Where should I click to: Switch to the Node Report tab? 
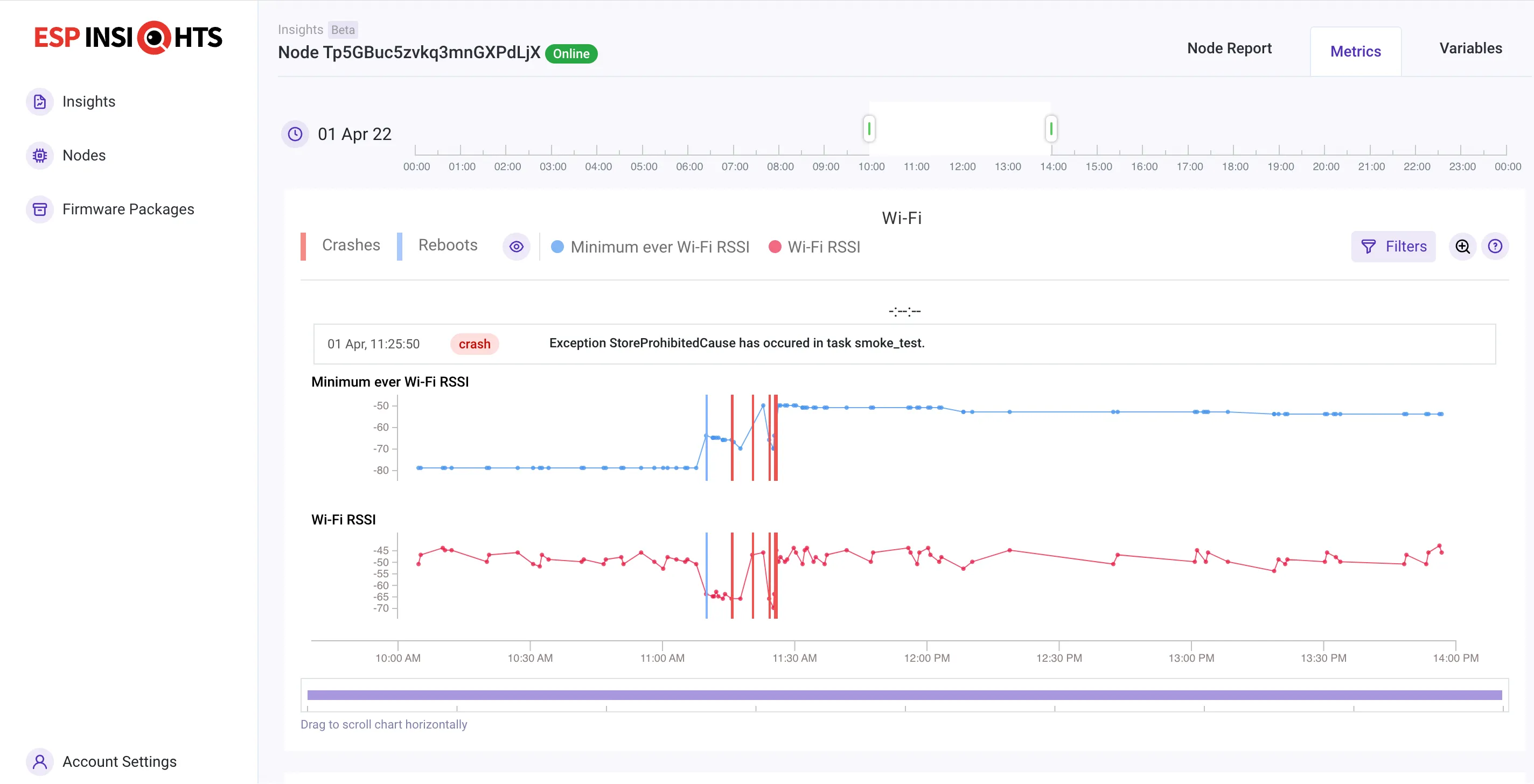[x=1229, y=48]
